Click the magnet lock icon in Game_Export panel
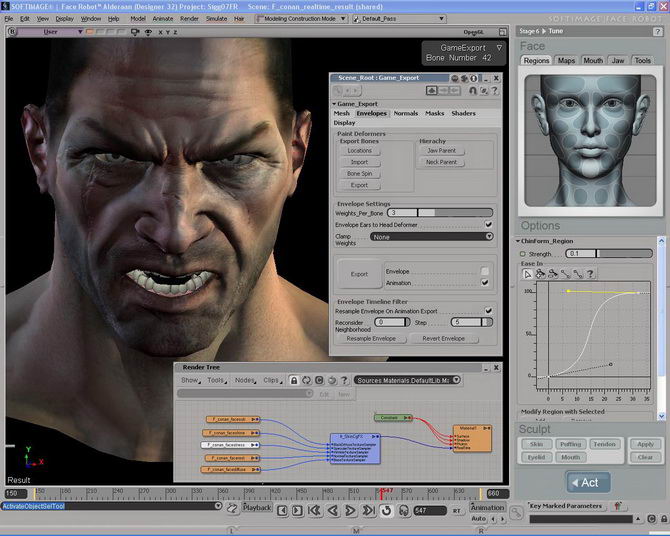The width and height of the screenshot is (670, 536). click(473, 91)
